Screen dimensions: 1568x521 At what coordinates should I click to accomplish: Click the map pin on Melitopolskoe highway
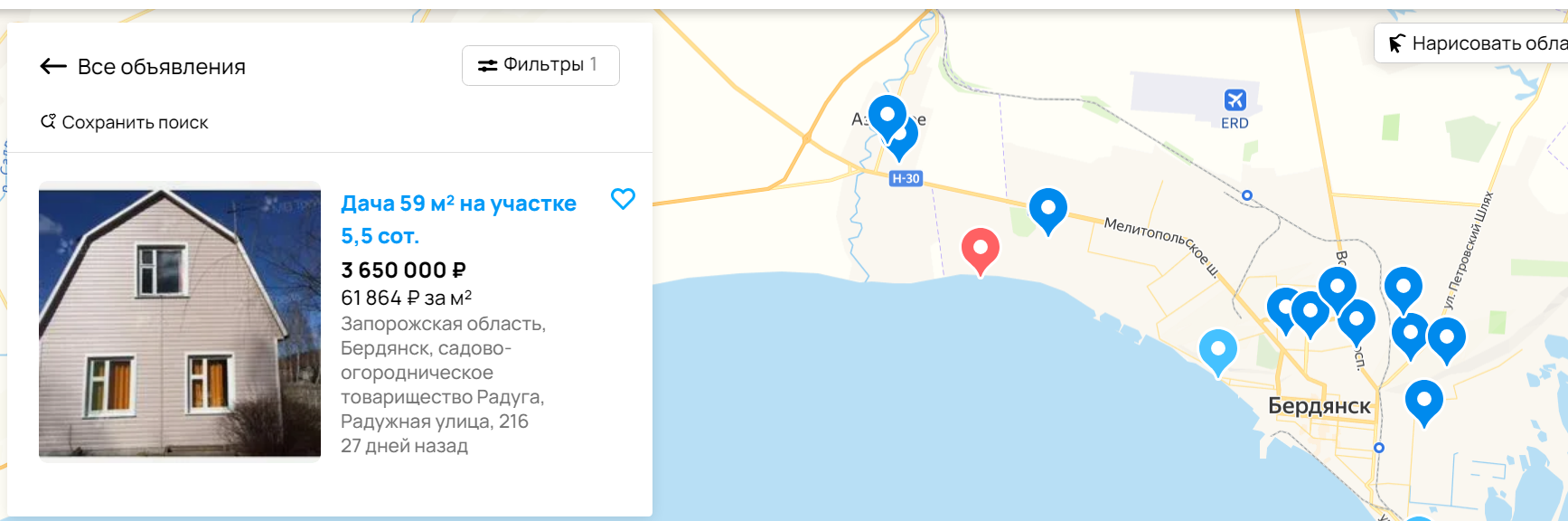click(1047, 207)
